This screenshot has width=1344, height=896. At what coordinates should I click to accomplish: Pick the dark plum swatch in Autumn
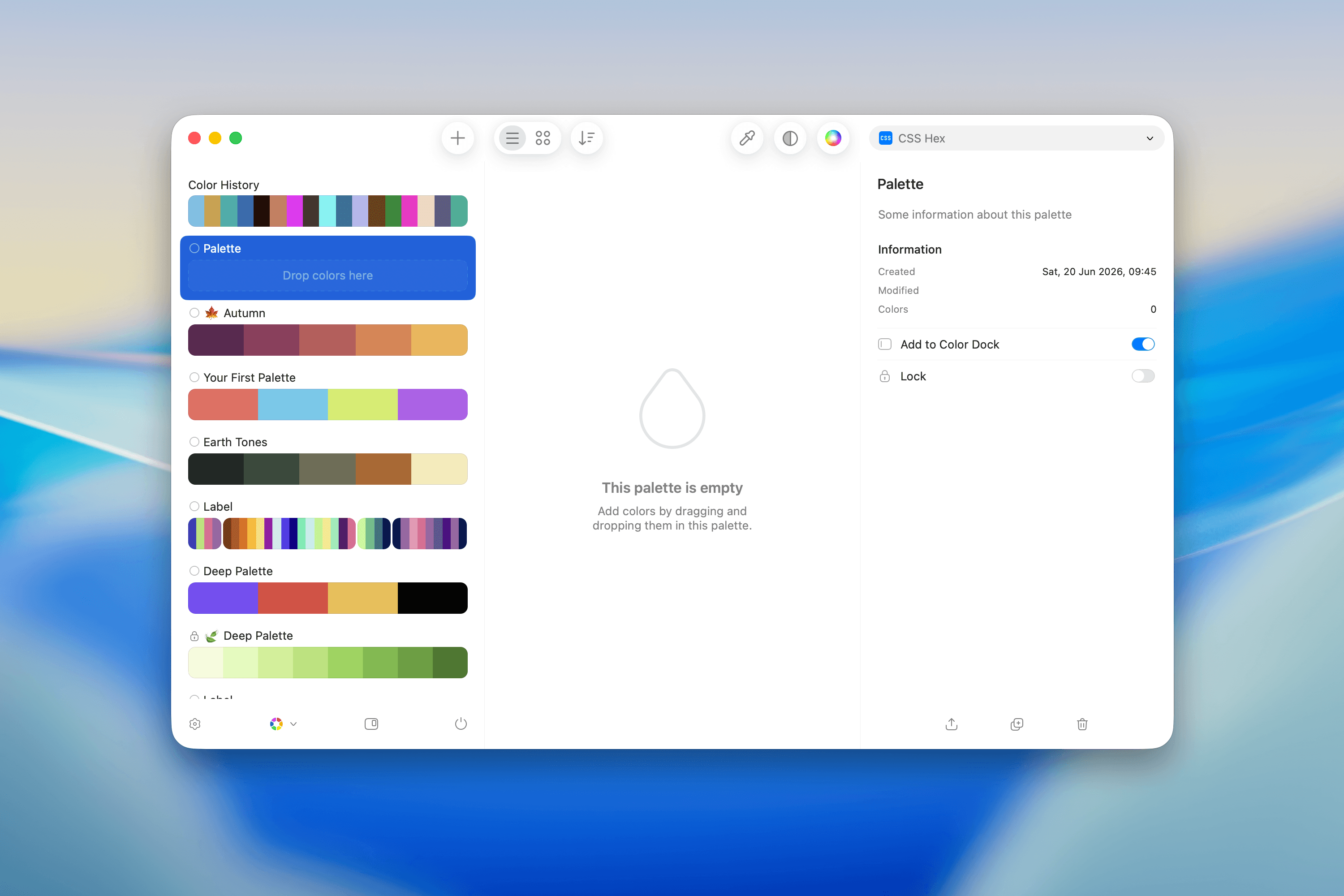[216, 340]
